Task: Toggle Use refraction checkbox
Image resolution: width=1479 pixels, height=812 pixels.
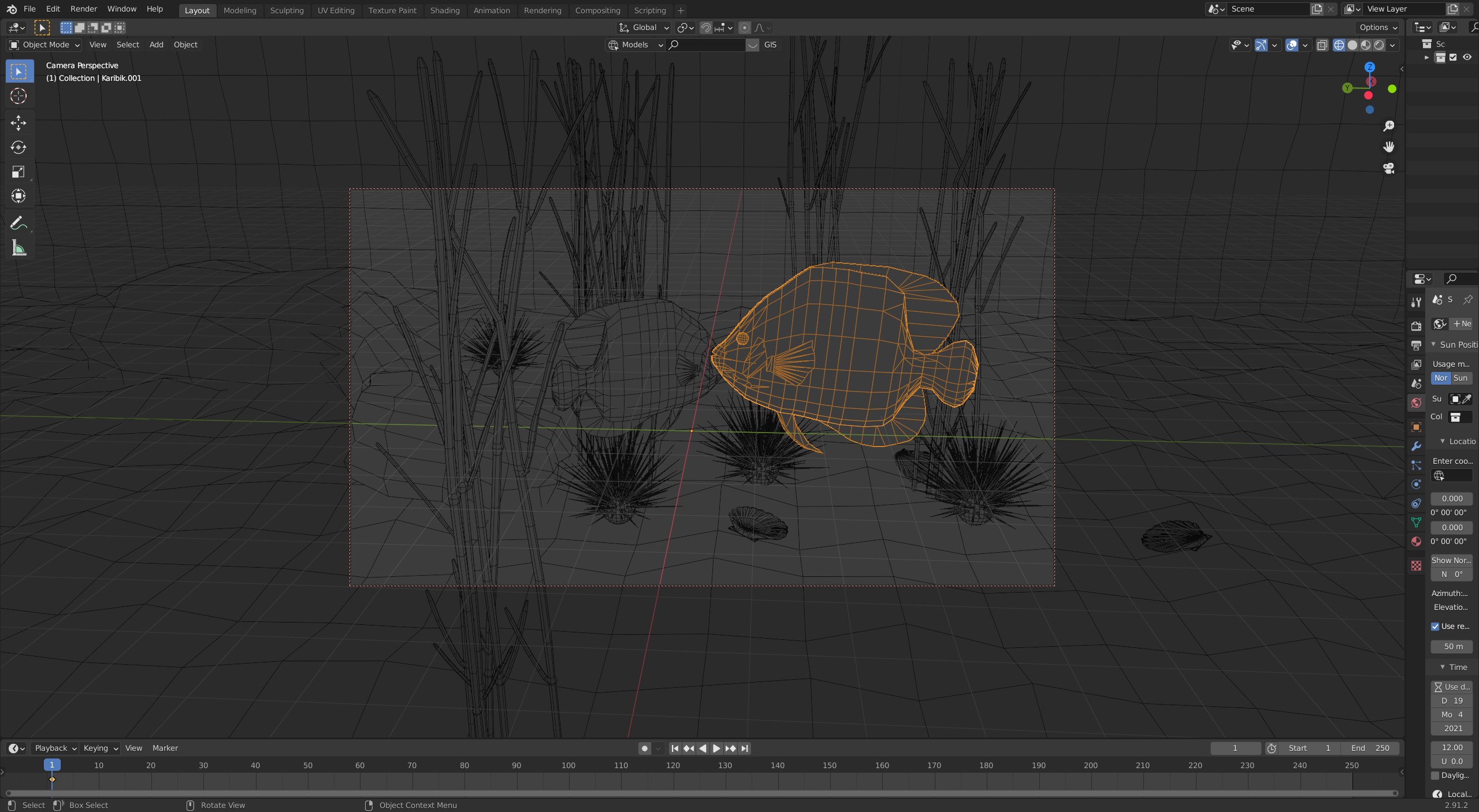Action: point(1435,627)
